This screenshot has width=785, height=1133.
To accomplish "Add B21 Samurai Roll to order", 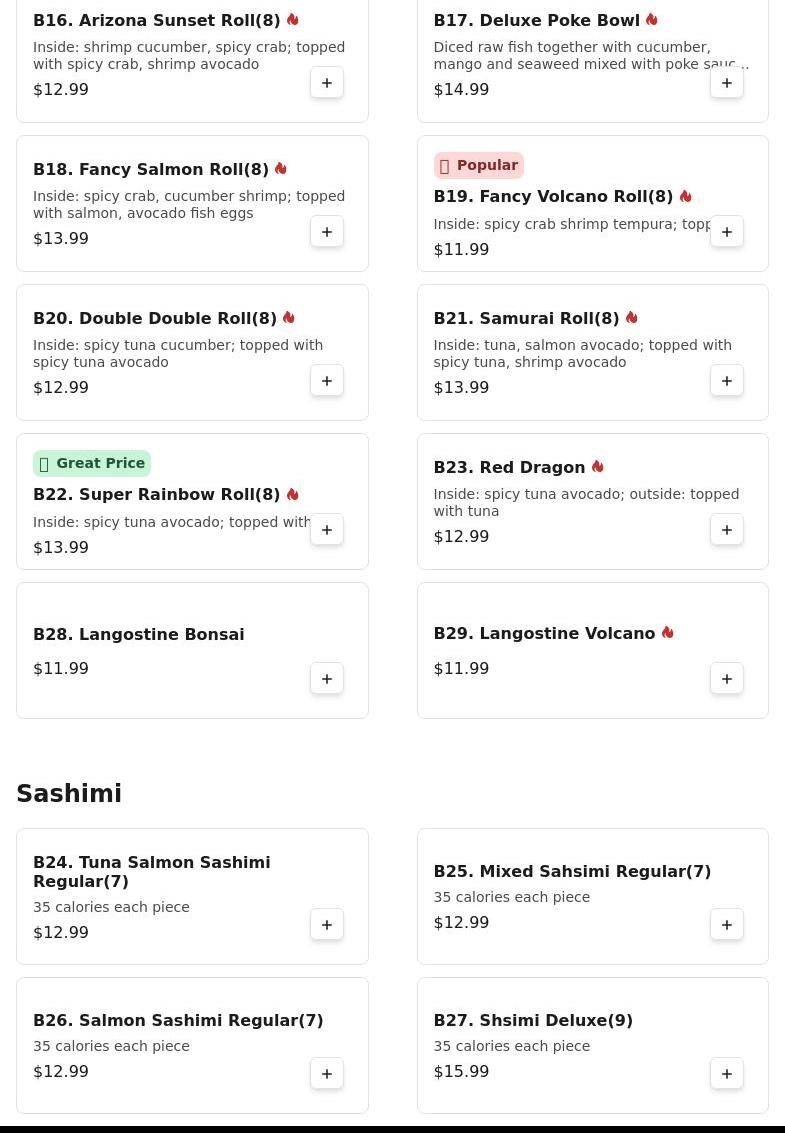I will [727, 381].
